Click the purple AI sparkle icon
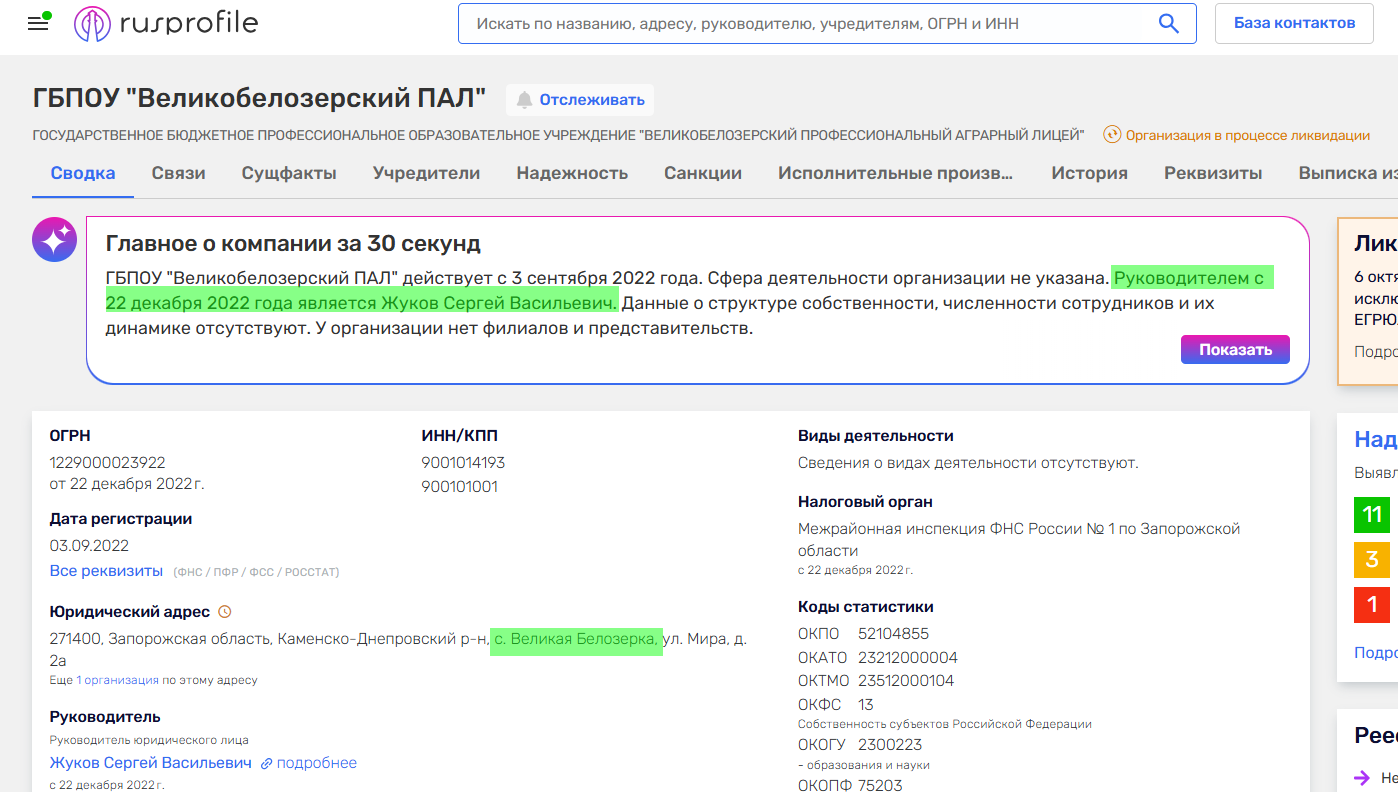Image resolution: width=1398 pixels, height=792 pixels. [x=54, y=240]
